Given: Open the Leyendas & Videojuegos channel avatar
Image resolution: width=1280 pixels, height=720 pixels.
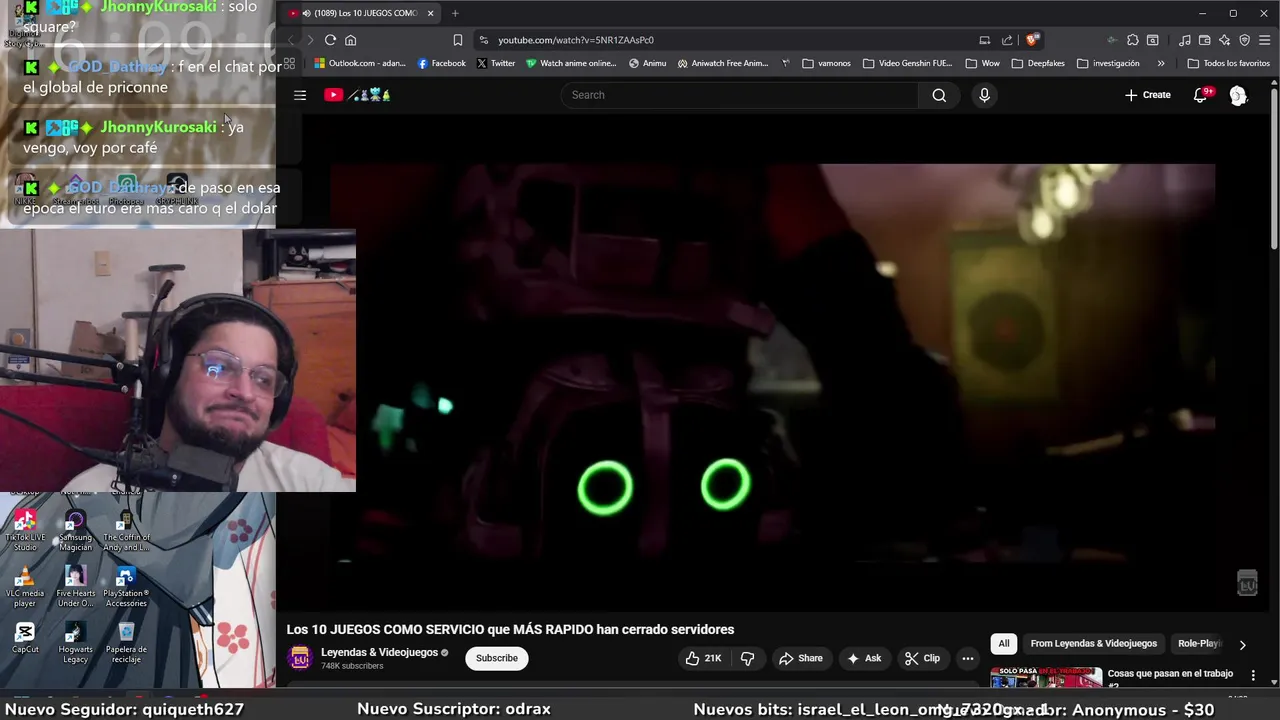Looking at the screenshot, I should coord(299,658).
